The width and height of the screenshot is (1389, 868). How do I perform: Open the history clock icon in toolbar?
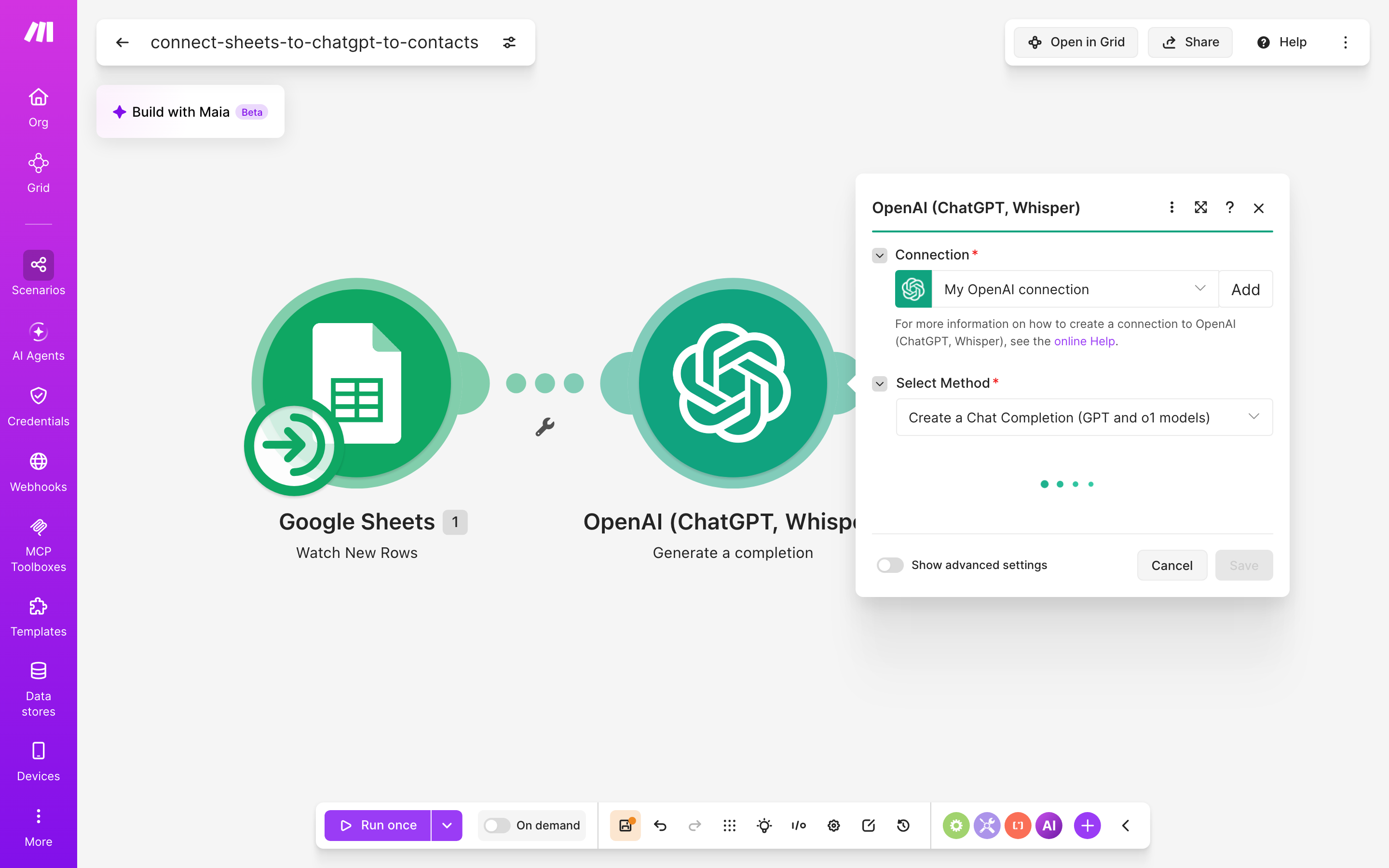tap(903, 826)
